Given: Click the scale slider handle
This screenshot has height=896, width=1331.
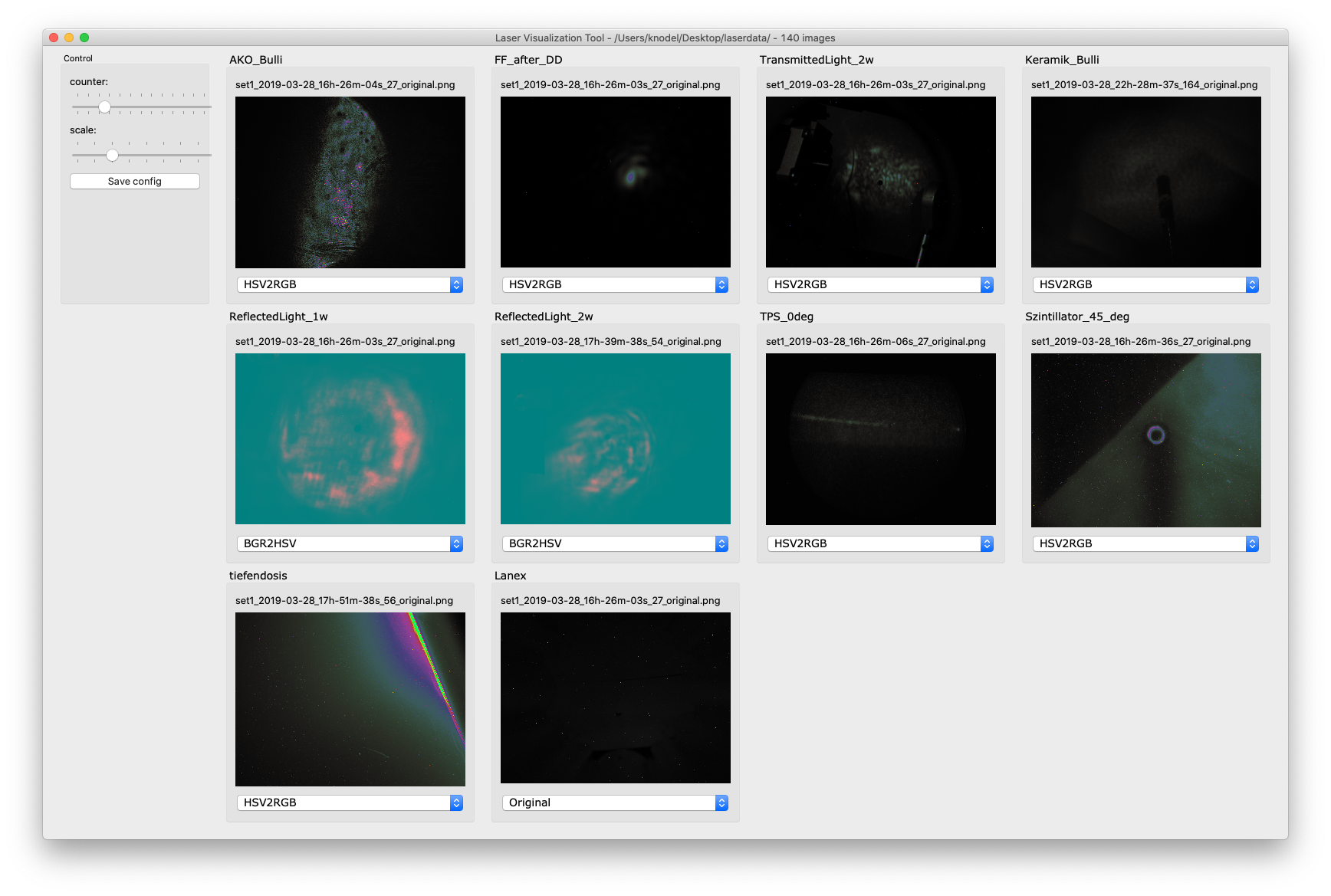Looking at the screenshot, I should click(x=113, y=156).
